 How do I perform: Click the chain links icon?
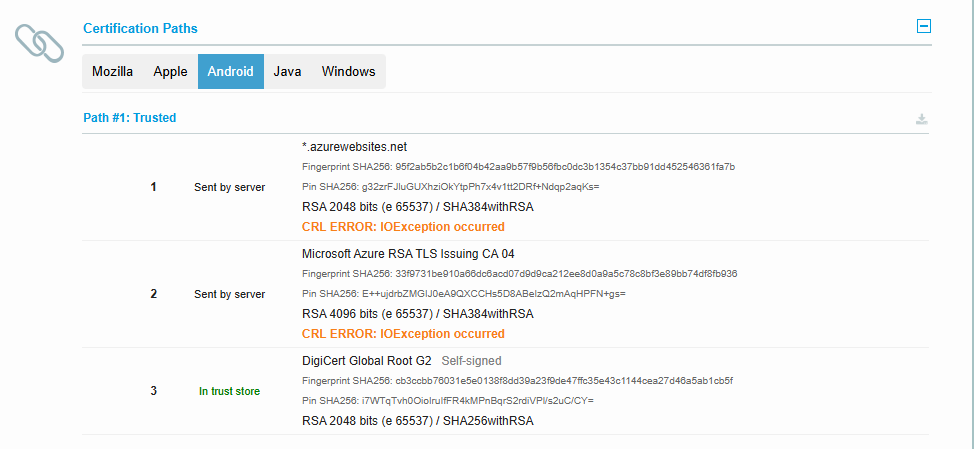tap(40, 43)
